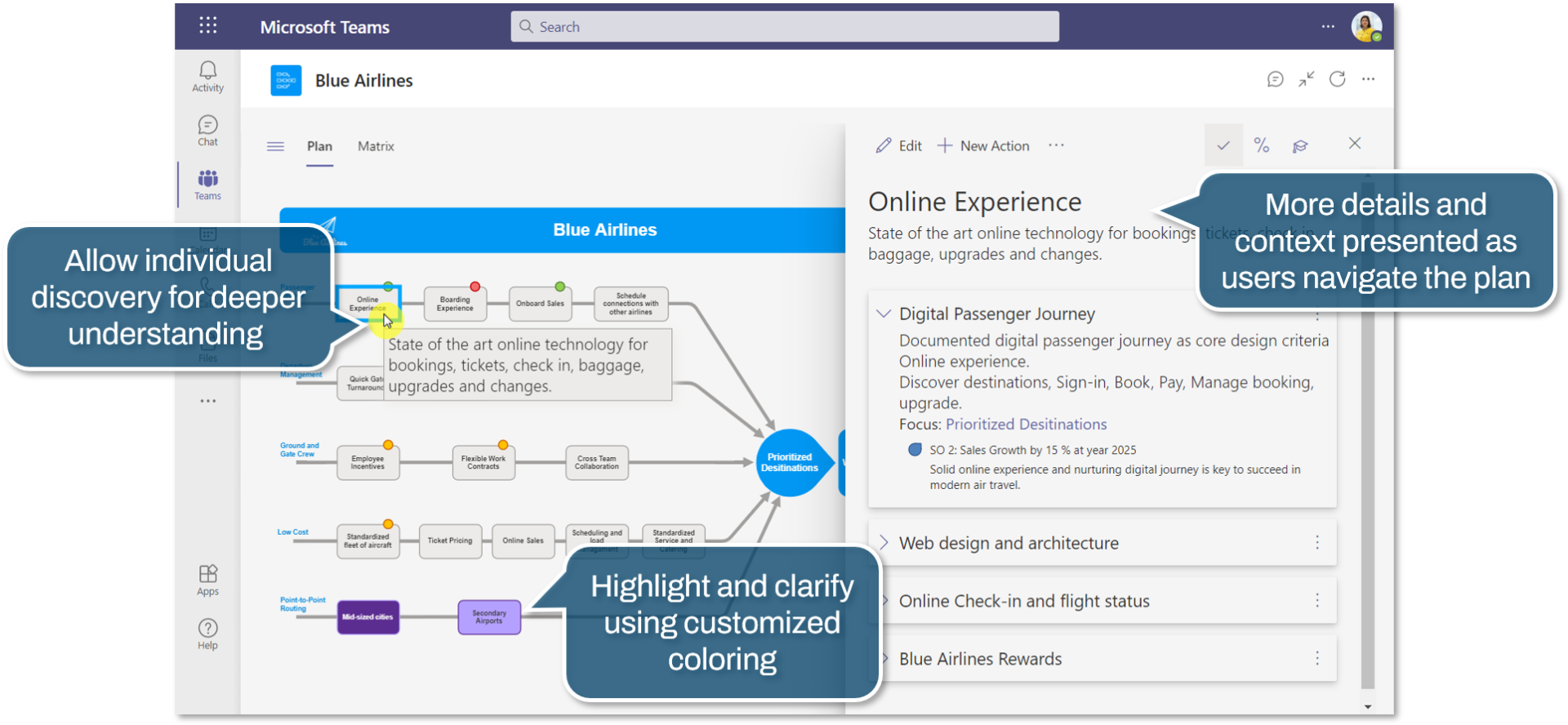Viewport: 1568px width, 725px height.
Task: Select Schedule connections with other airlines node
Action: pos(630,304)
